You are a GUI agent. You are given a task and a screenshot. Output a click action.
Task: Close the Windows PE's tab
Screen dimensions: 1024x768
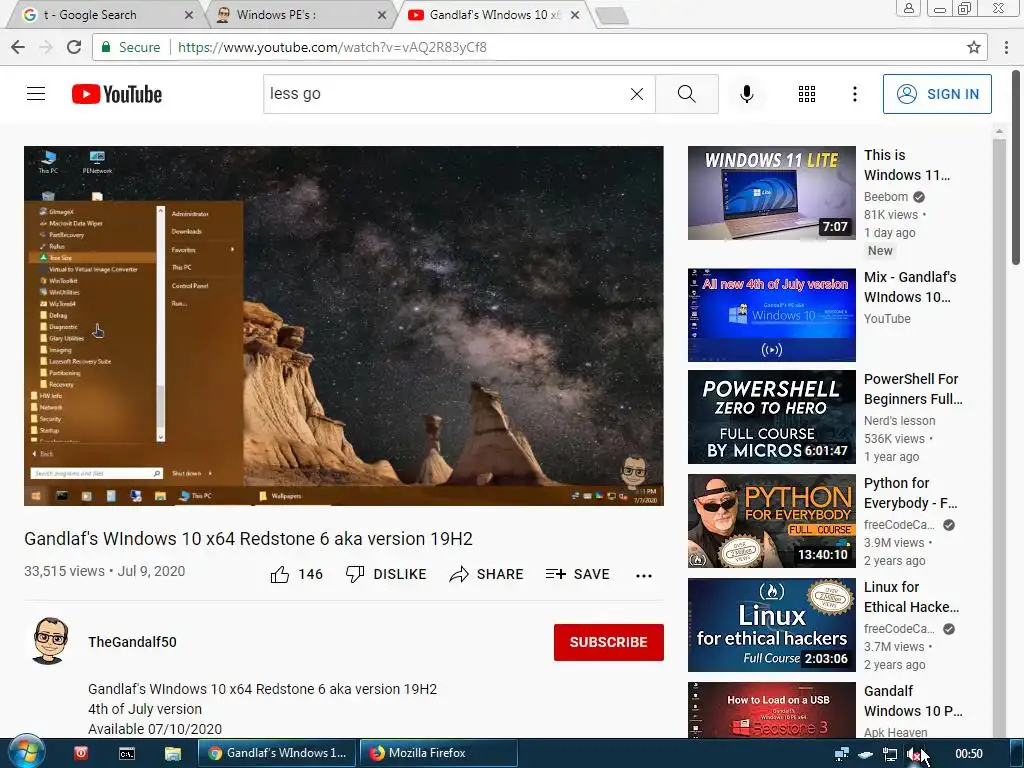pos(382,14)
